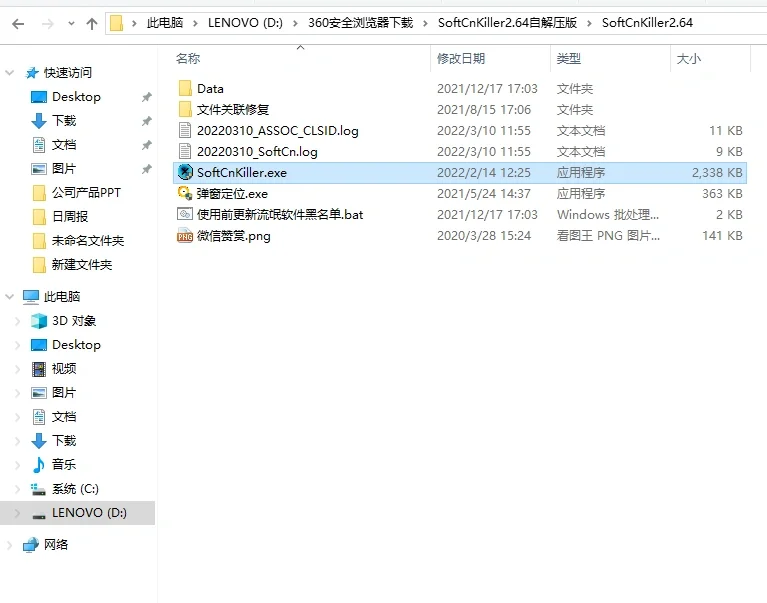Open the chevron after 360安全浏览器下载 breadcrumb
Screen dimensions: 767x603
(x=425, y=23)
